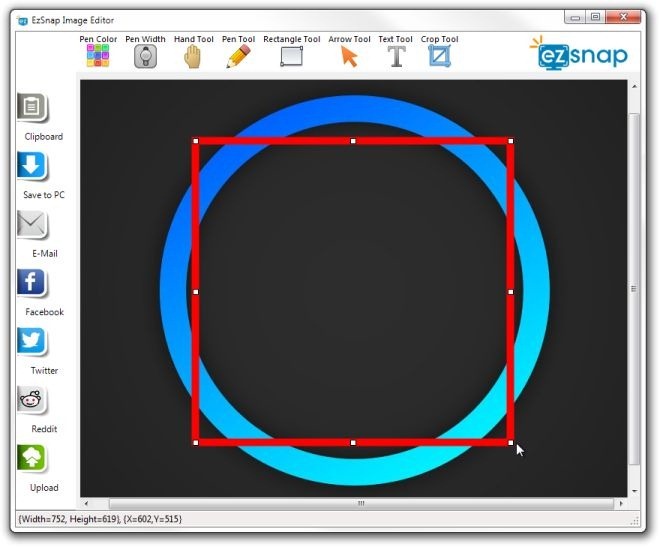The width and height of the screenshot is (660, 547).
Task: Click the Save to PC icon
Action: pos(32,166)
